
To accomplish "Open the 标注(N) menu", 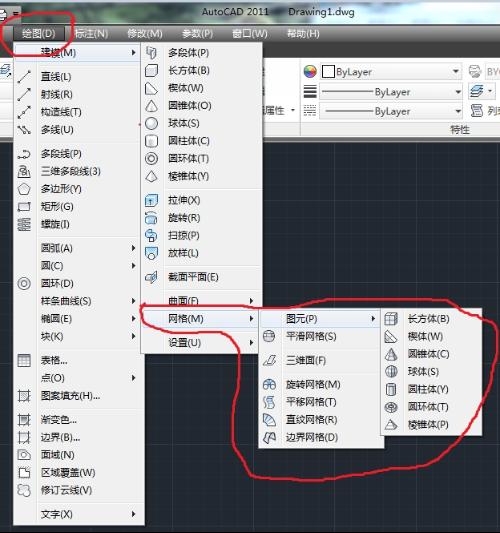I will point(91,34).
